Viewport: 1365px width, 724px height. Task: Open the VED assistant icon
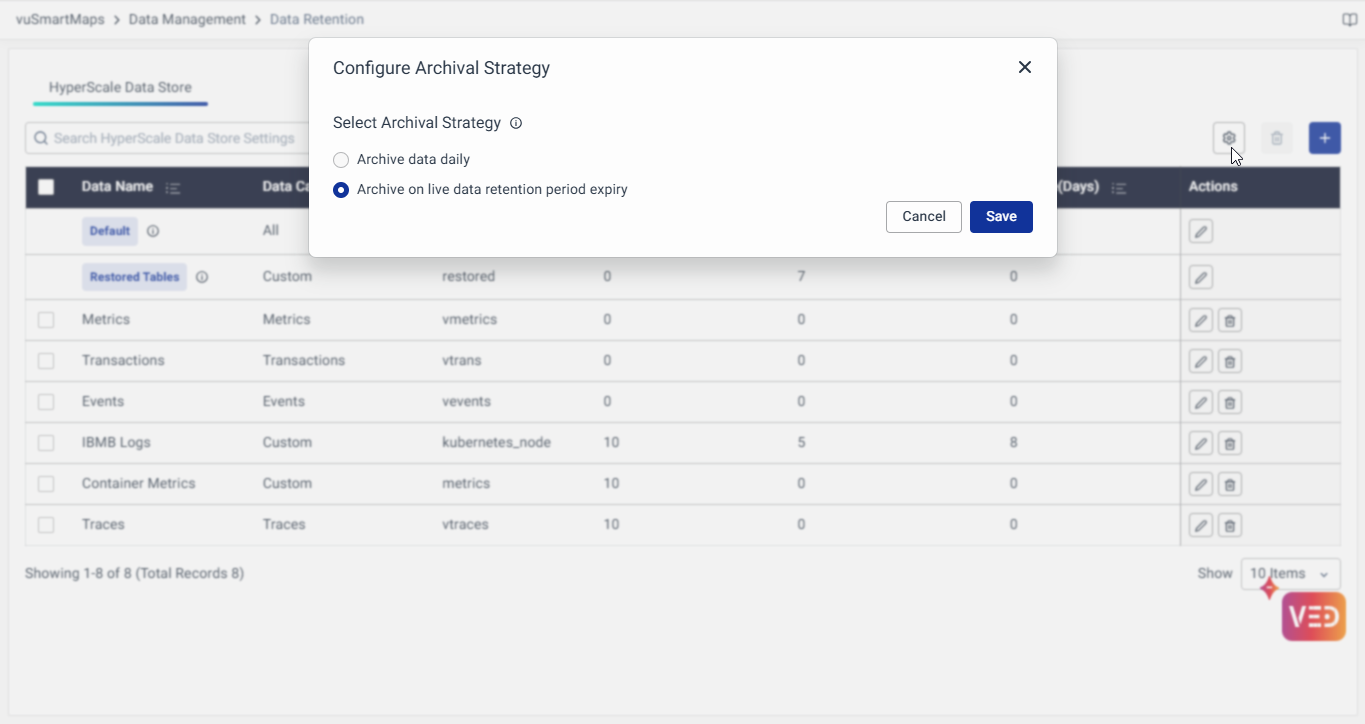[1313, 616]
